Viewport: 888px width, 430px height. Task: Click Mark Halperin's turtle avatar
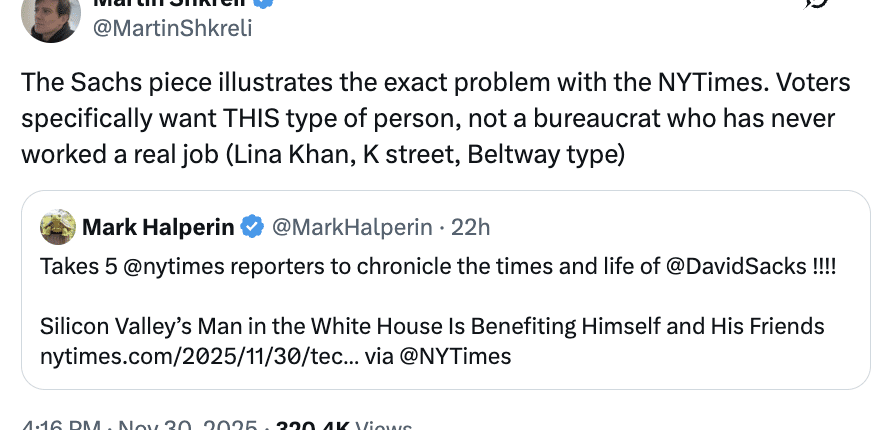(x=58, y=228)
